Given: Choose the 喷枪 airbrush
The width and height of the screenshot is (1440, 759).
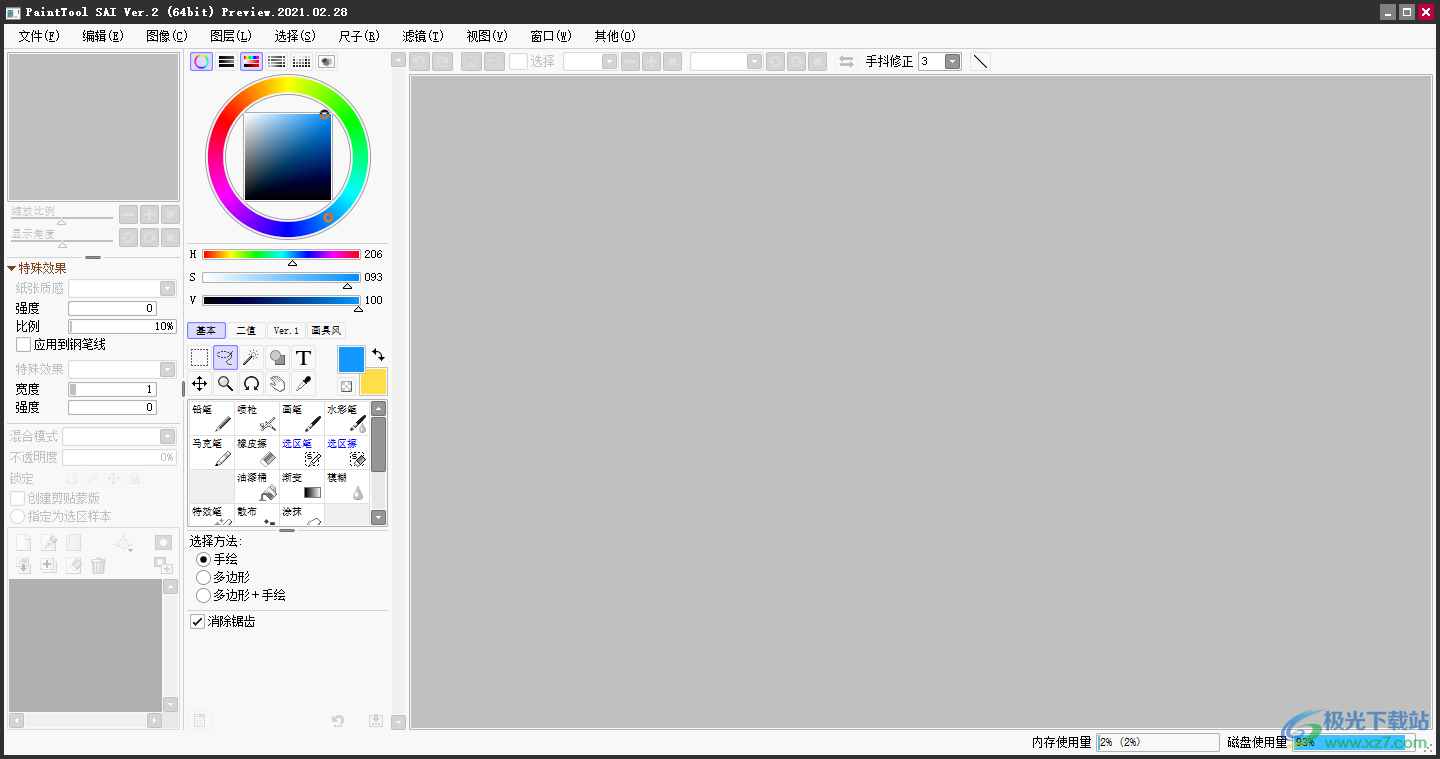Looking at the screenshot, I should (x=256, y=418).
